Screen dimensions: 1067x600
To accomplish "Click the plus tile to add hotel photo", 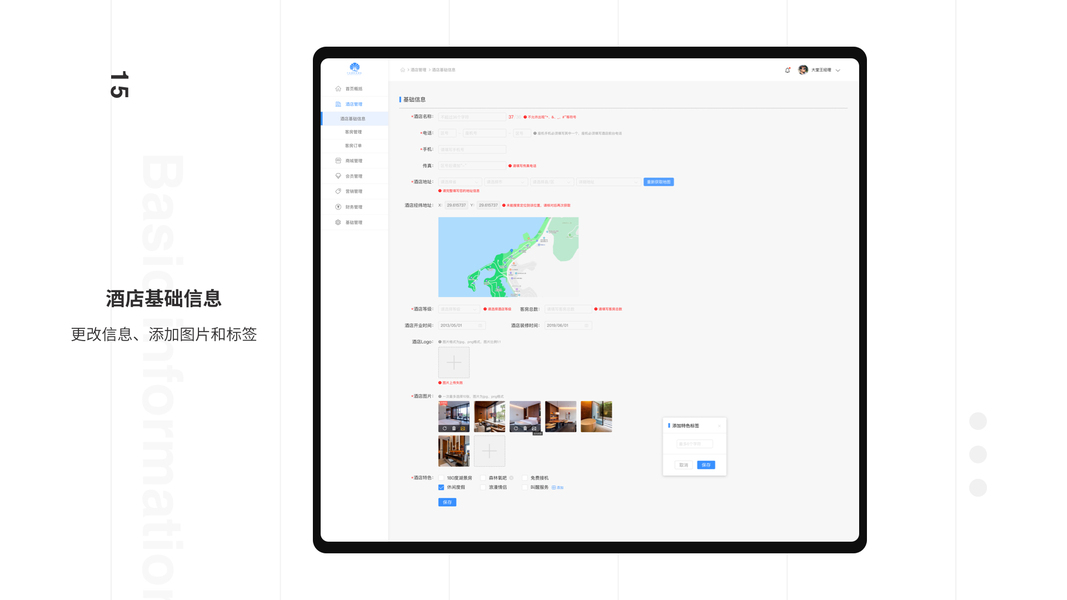I will pyautogui.click(x=489, y=451).
